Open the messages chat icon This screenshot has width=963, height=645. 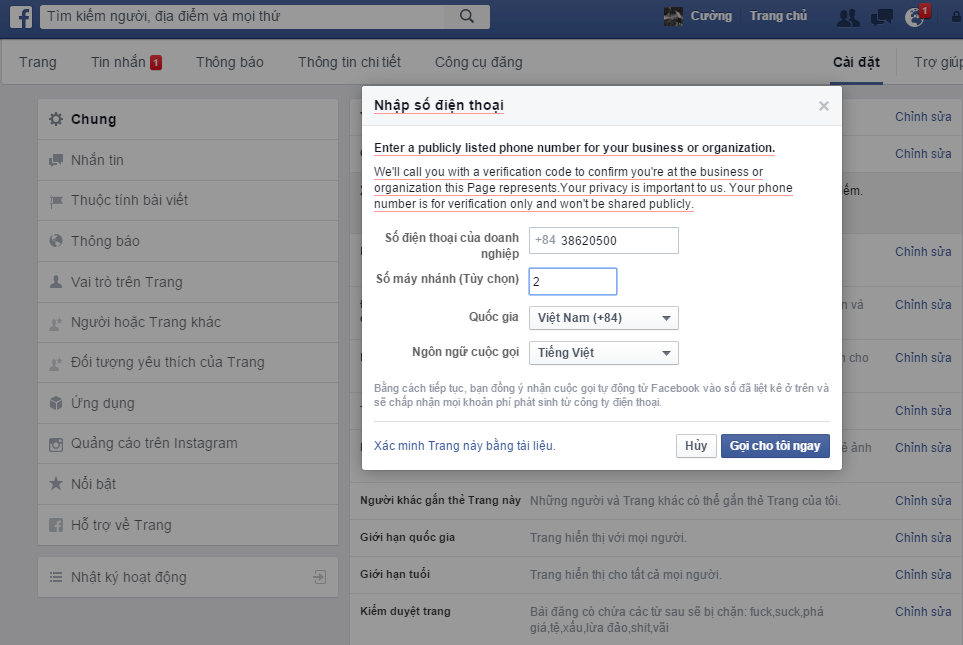tap(881, 17)
